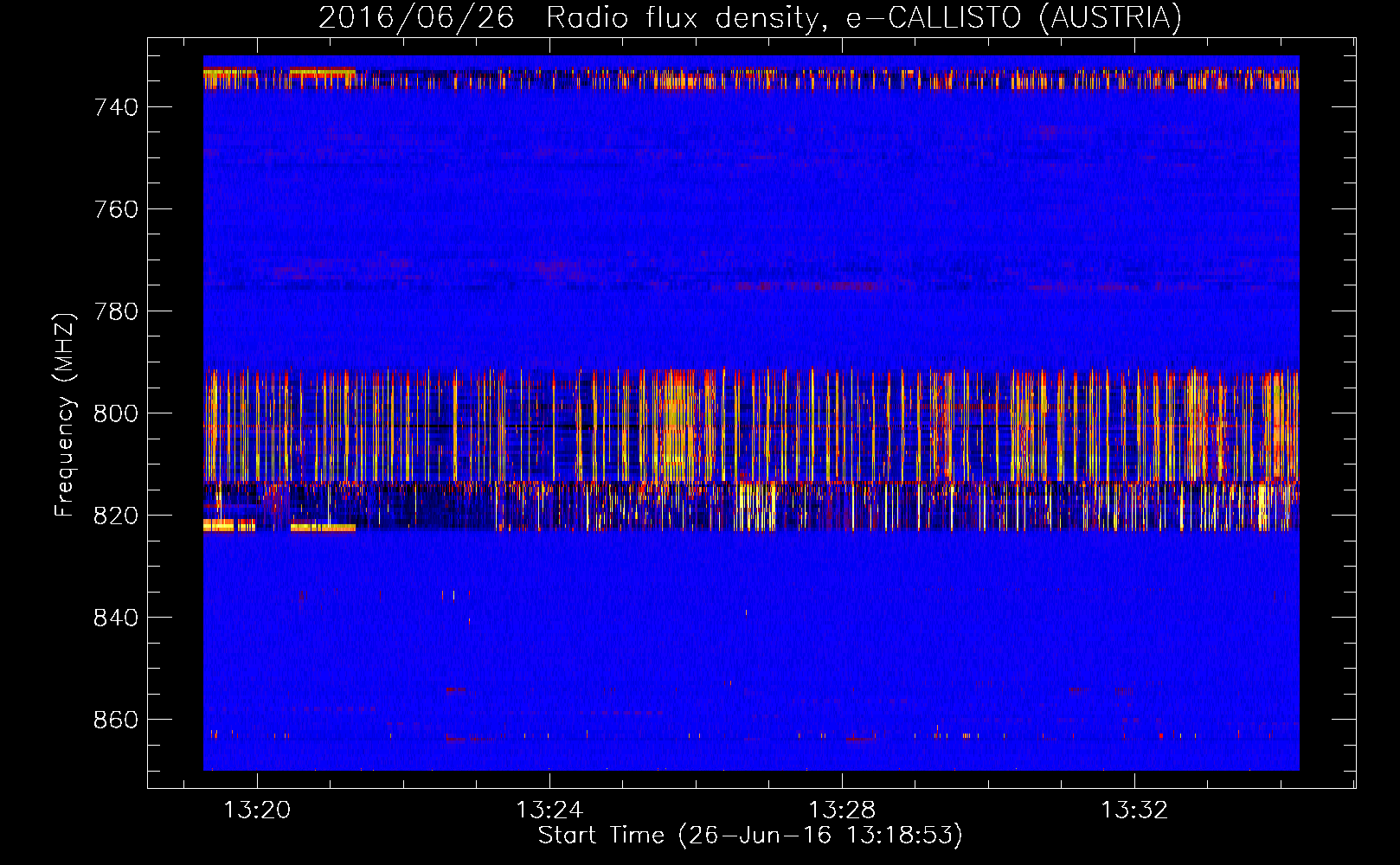Click the 13:28 time tick label
1400x865 pixels.
(842, 810)
